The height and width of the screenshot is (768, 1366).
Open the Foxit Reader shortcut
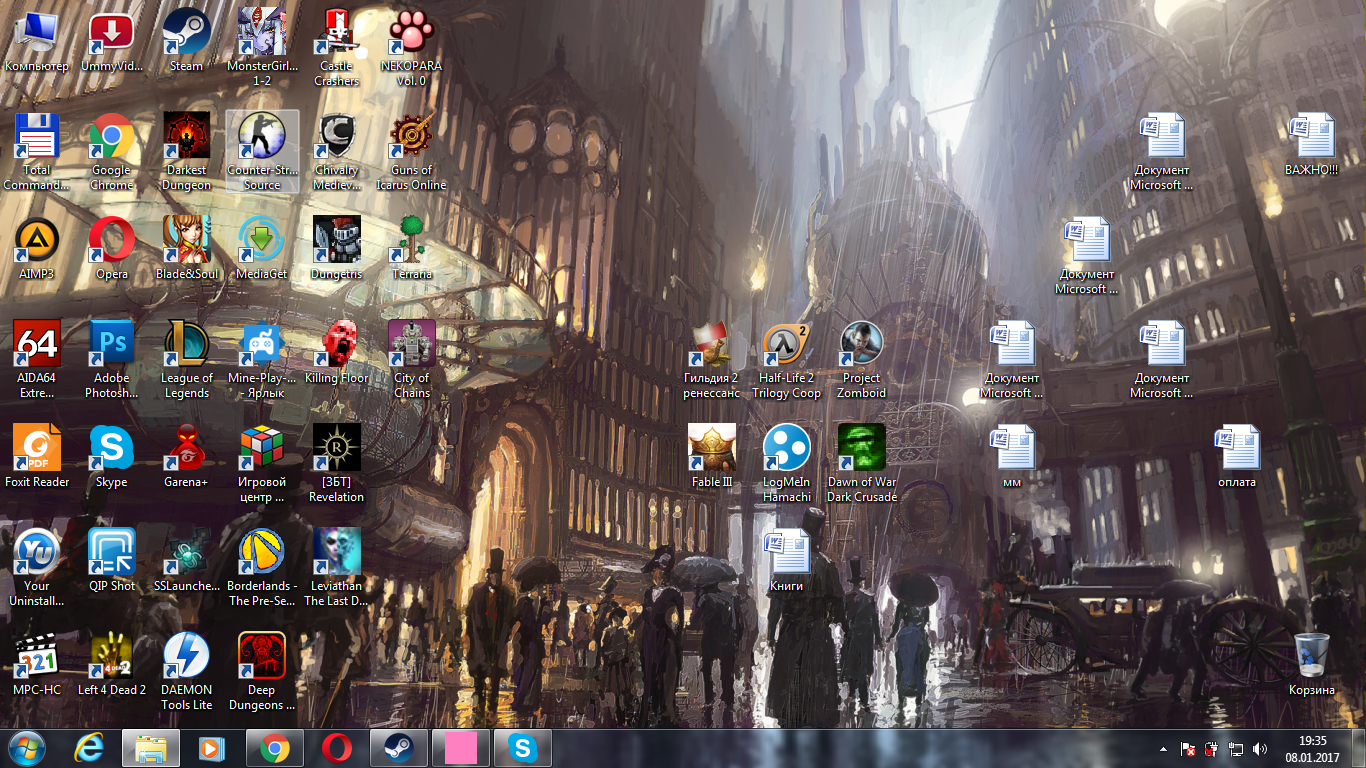coord(37,458)
